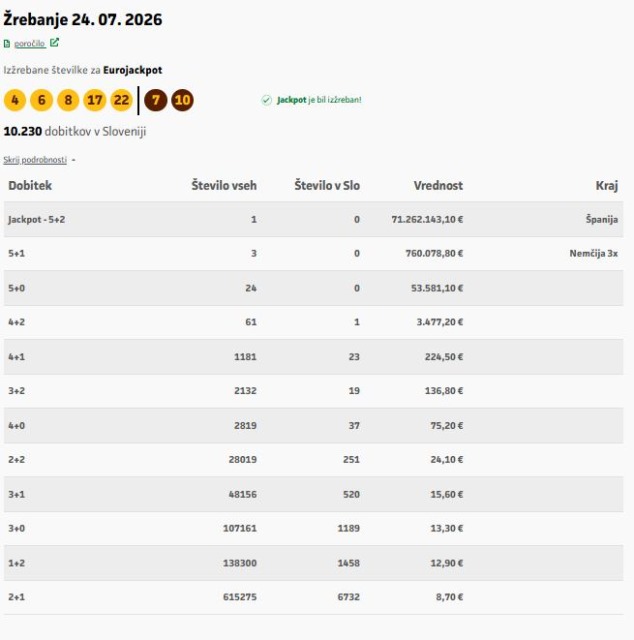The width and height of the screenshot is (634, 640).
Task: Click the Dobitek column header
Action: click(30, 186)
